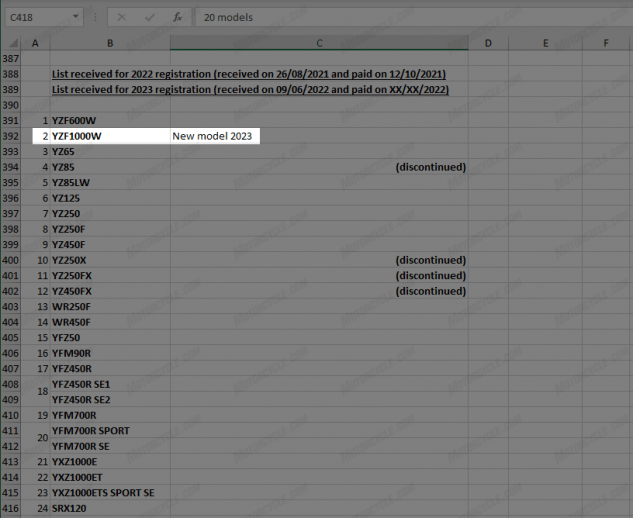Image resolution: width=633 pixels, height=518 pixels.
Task: Click the Enter checkmark icon in formula bar
Action: click(149, 17)
